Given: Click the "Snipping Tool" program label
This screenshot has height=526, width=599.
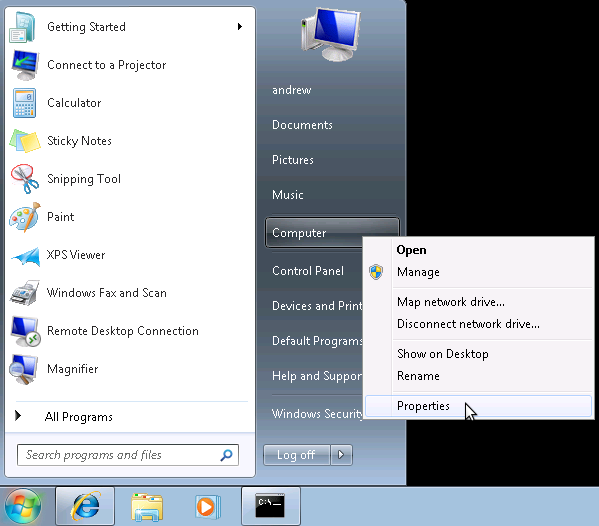Looking at the screenshot, I should click(x=84, y=179).
